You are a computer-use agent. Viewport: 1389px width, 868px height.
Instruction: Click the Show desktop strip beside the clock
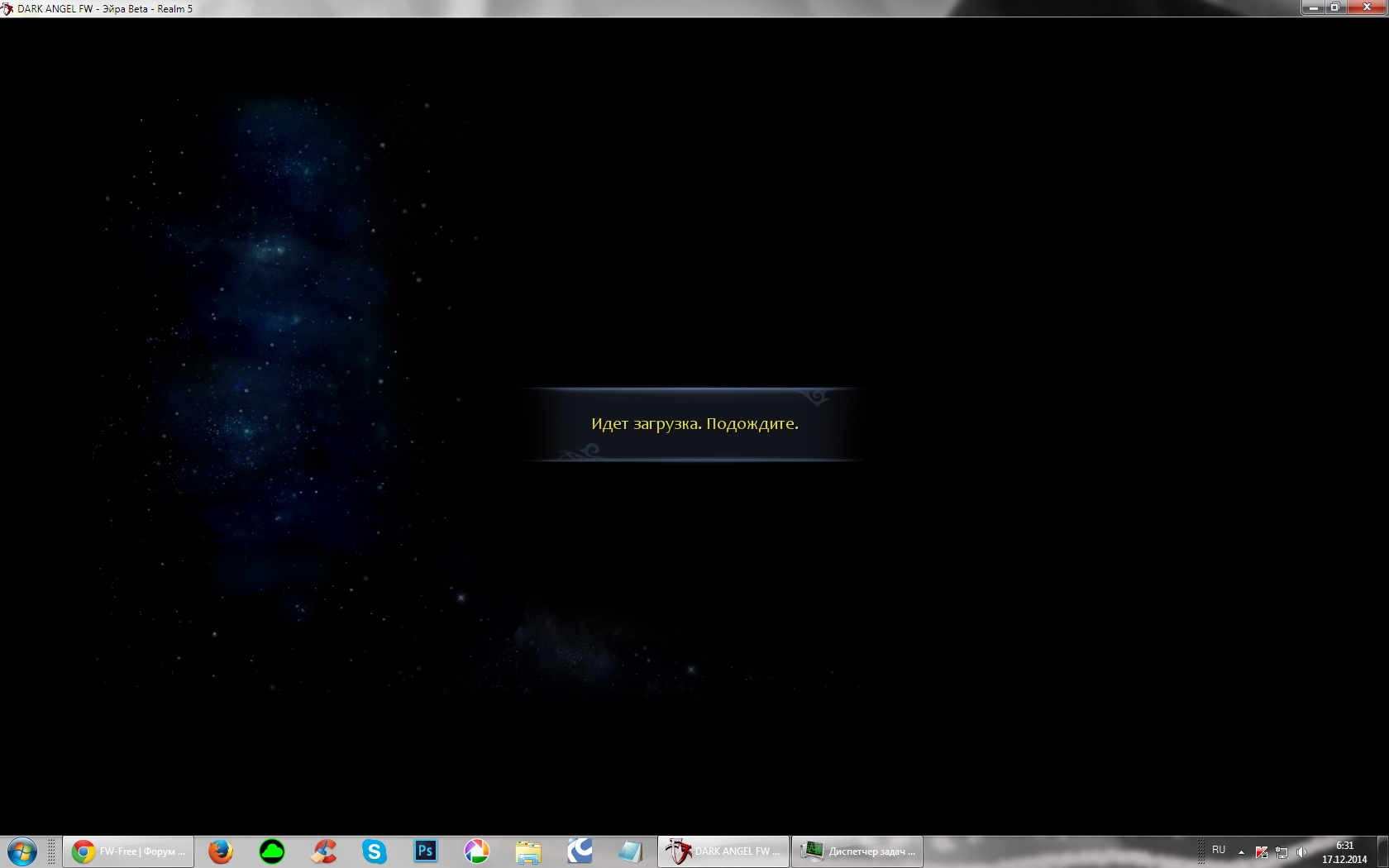(1382, 851)
